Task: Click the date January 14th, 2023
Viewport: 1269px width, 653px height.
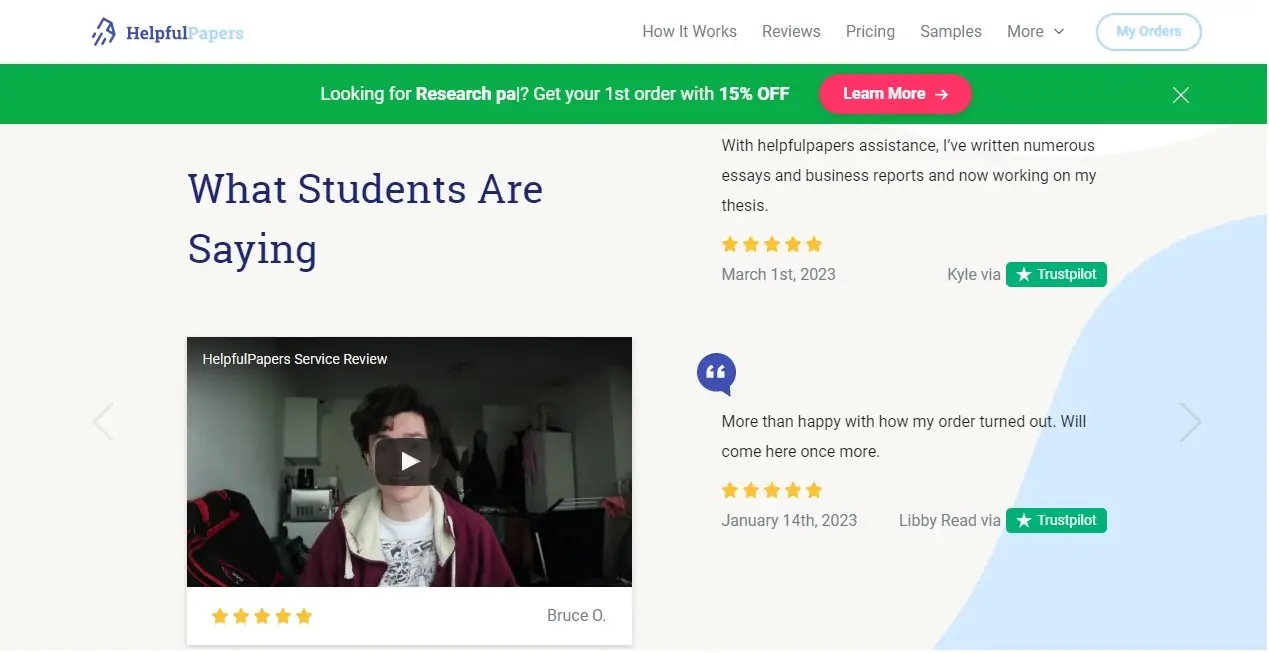Action: 789,520
